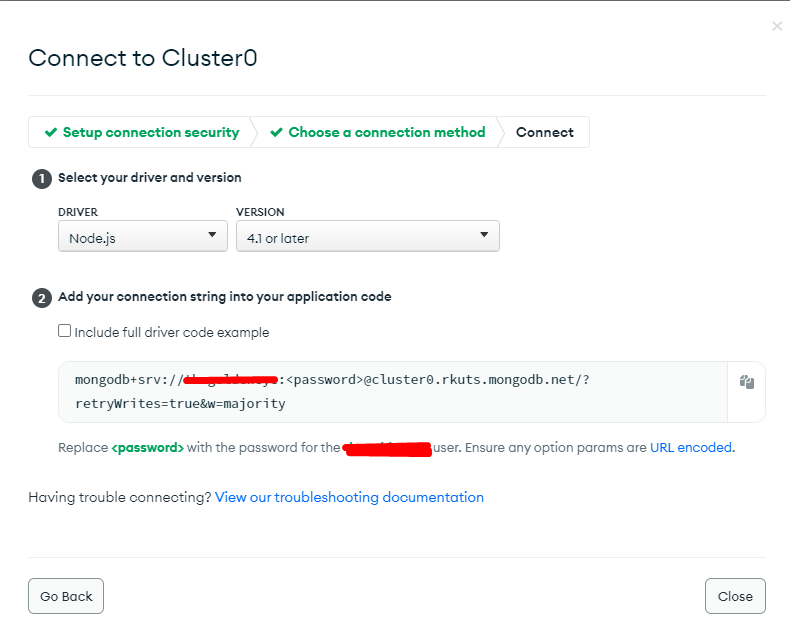Viewport: 790px width, 627px height.
Task: Click the mongodb+srv connection string text
Action: 333,392
